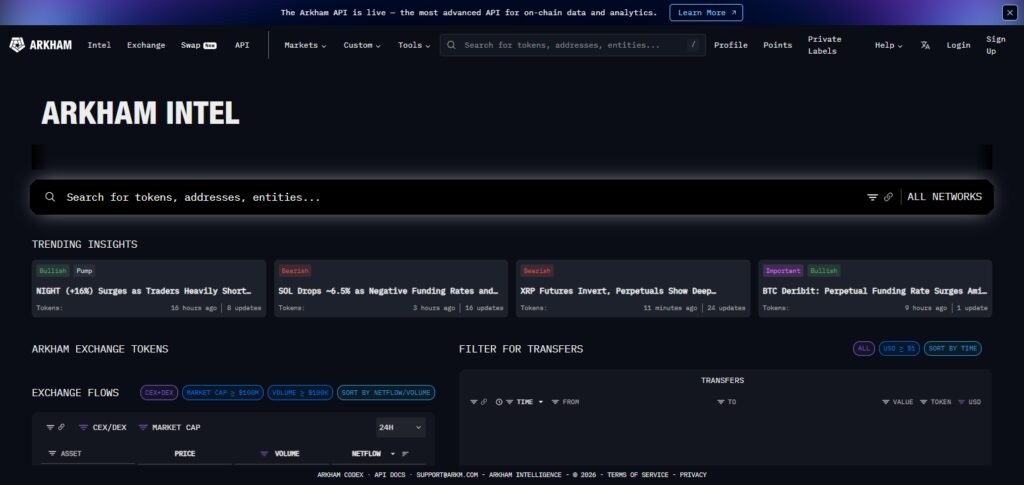Click the clock icon beside TIME
1024x485 pixels.
(499, 402)
